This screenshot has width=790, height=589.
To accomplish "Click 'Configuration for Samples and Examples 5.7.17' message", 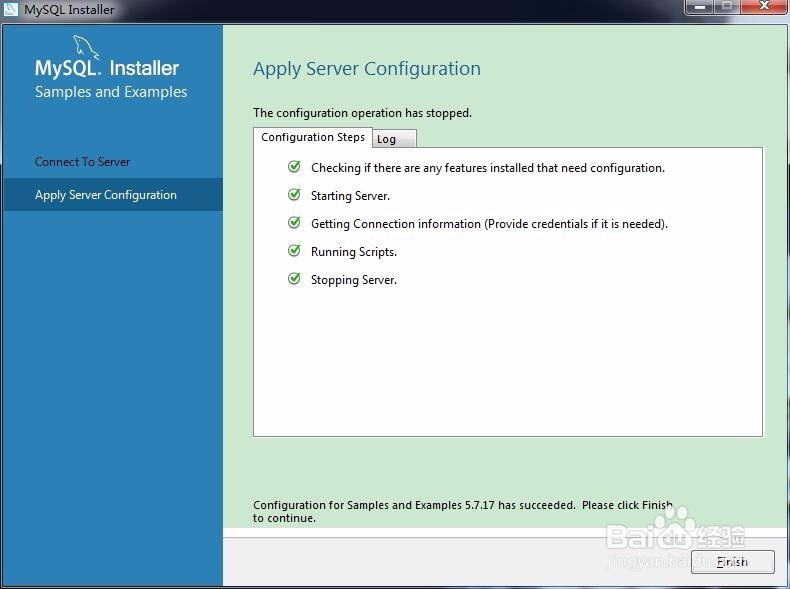I will (463, 511).
